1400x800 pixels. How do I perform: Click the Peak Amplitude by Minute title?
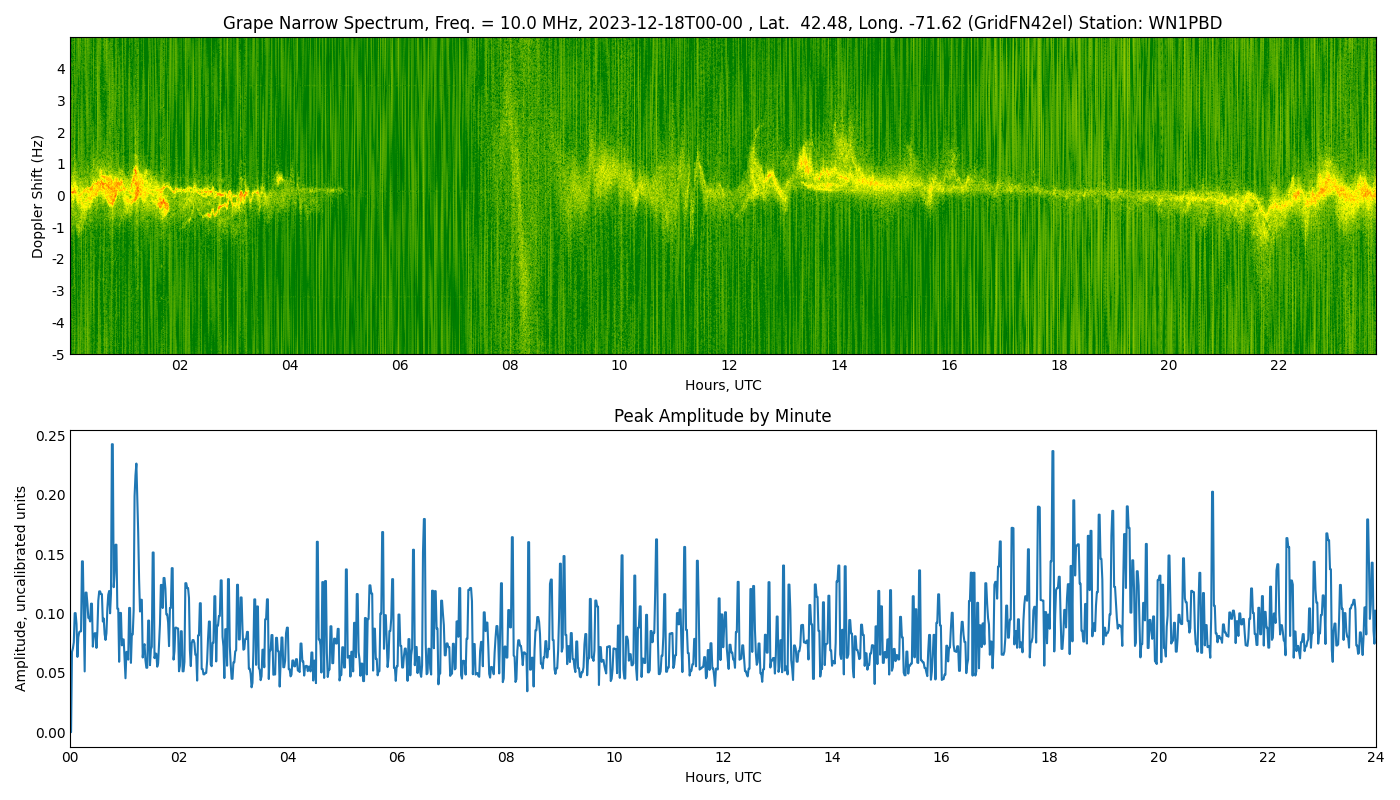coord(722,416)
